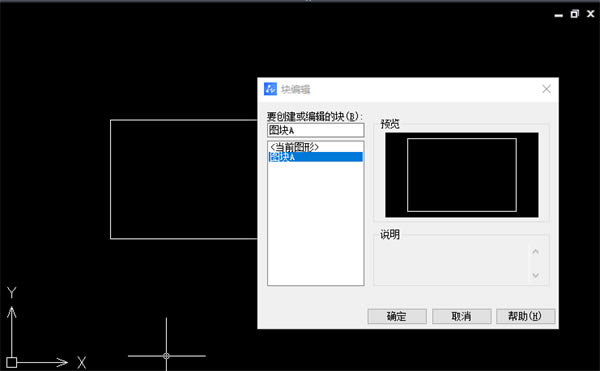Click the 块编辑 dialog app icon
This screenshot has height=371, width=600.
click(x=270, y=89)
